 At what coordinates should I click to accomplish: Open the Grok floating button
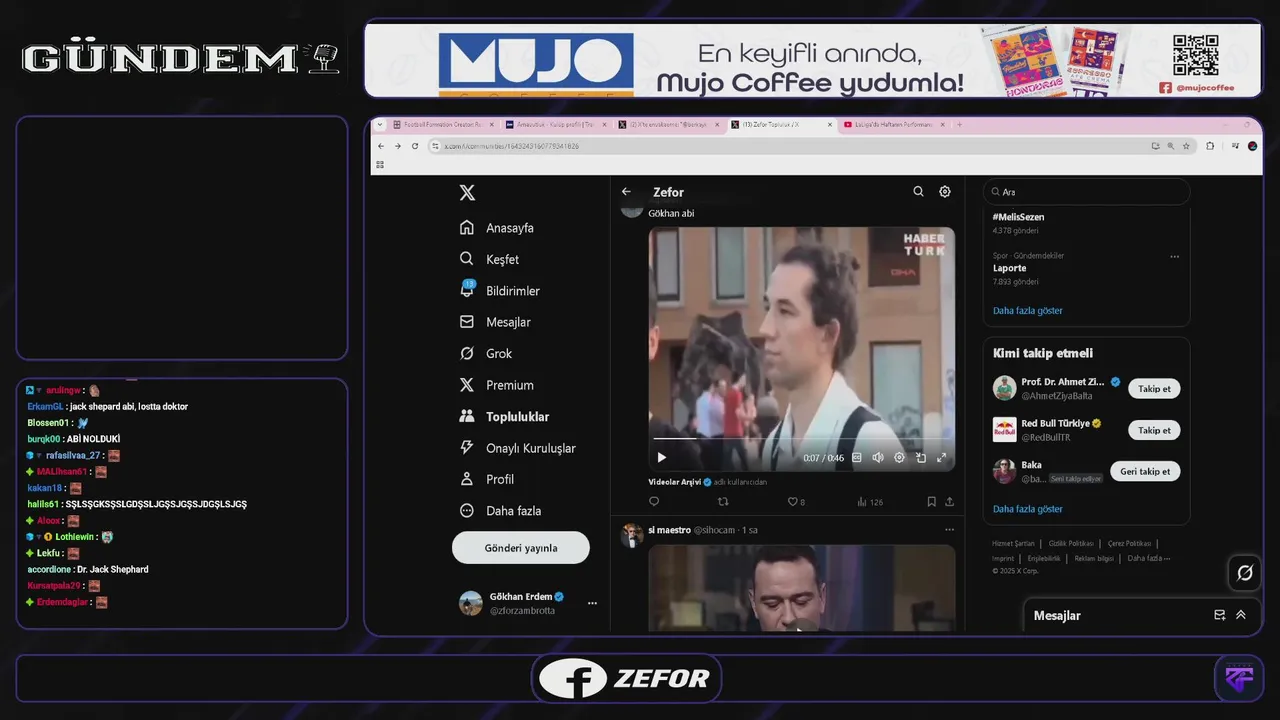pyautogui.click(x=1245, y=573)
